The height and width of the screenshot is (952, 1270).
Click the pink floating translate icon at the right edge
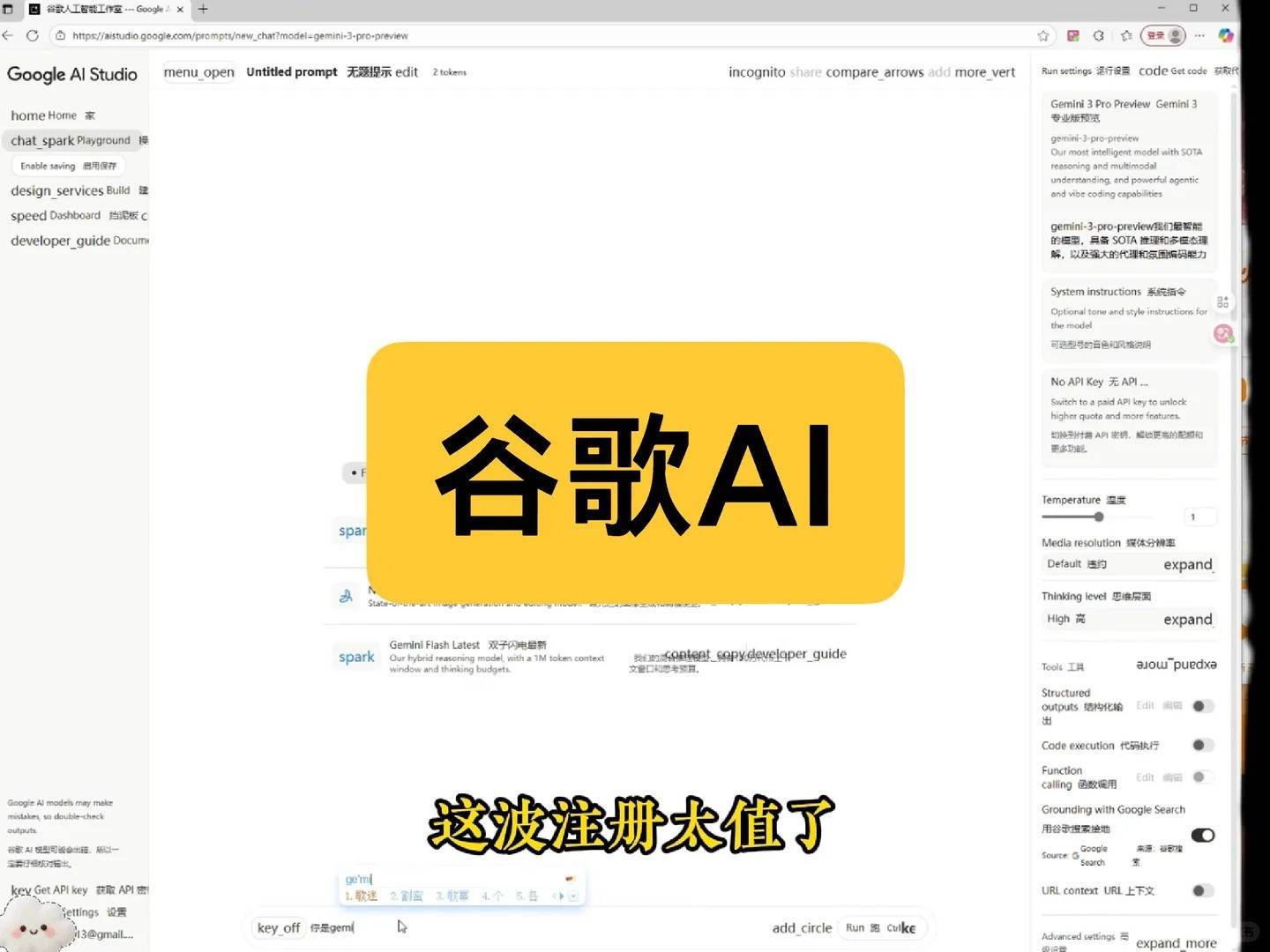(x=1223, y=333)
